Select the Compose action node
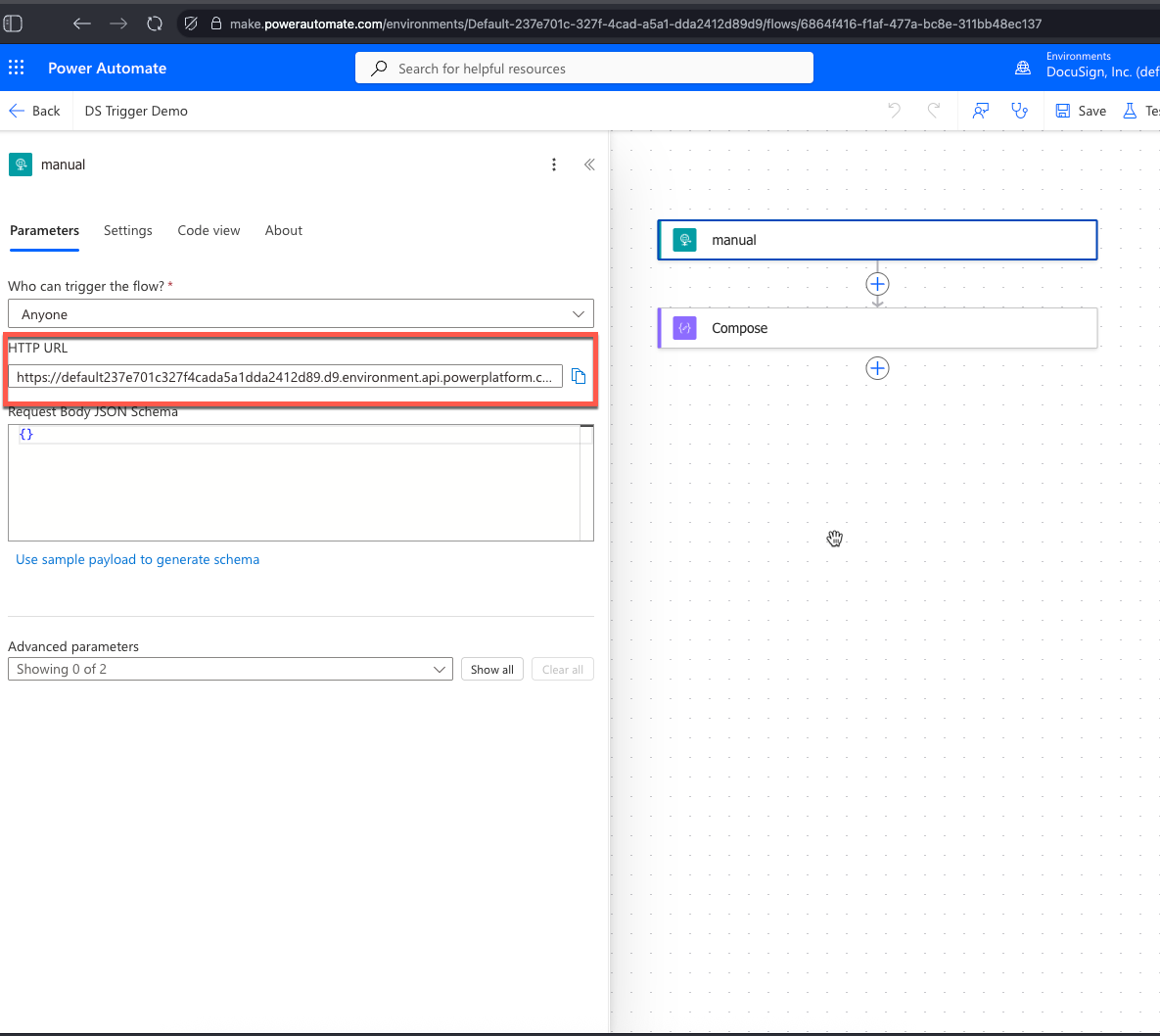Image resolution: width=1160 pixels, height=1036 pixels. [877, 328]
